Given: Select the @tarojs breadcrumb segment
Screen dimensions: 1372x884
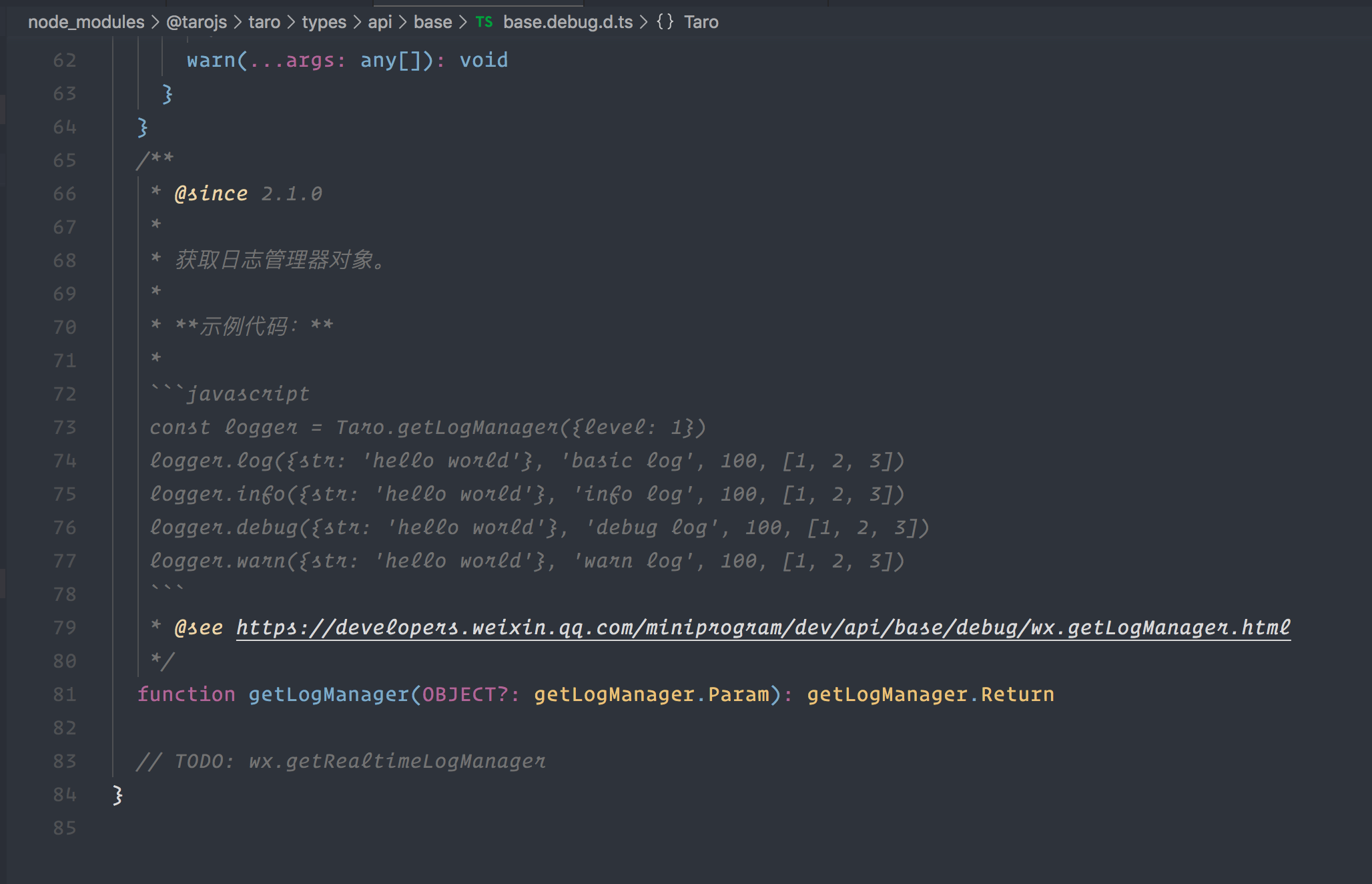Looking at the screenshot, I should 196,22.
